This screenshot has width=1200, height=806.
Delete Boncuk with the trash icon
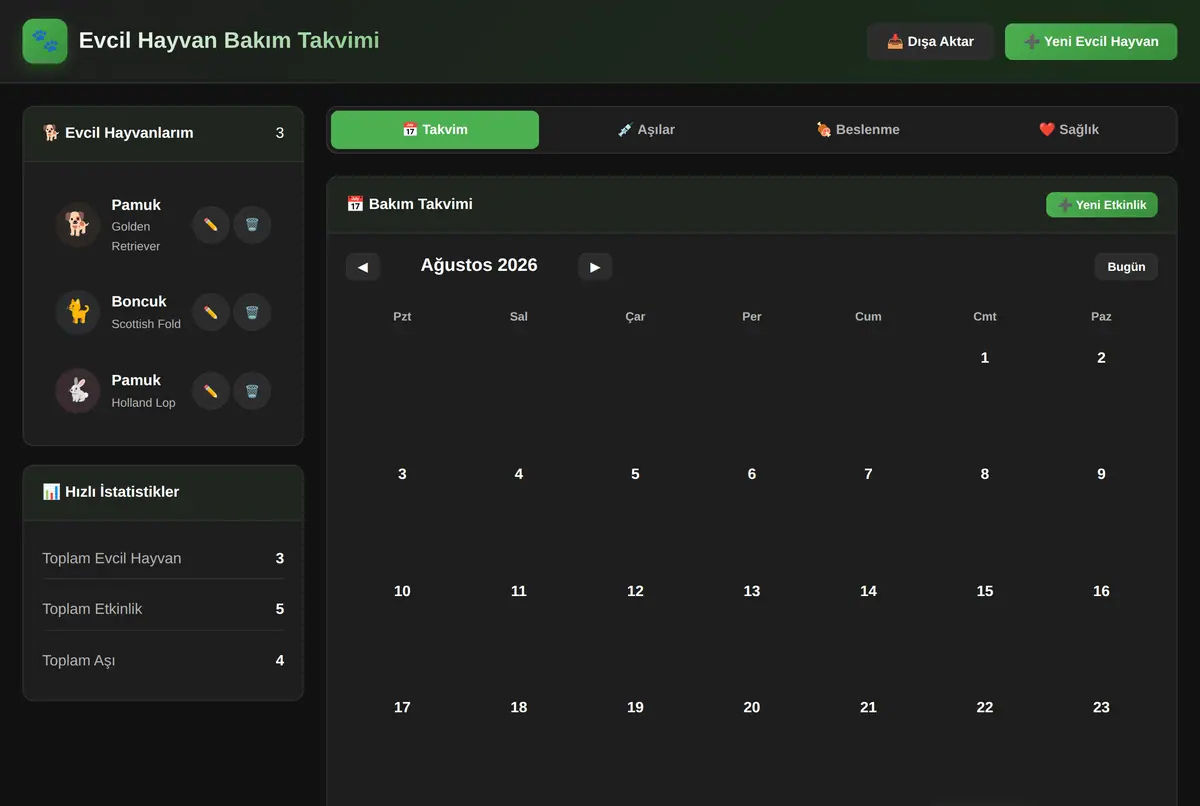click(252, 312)
